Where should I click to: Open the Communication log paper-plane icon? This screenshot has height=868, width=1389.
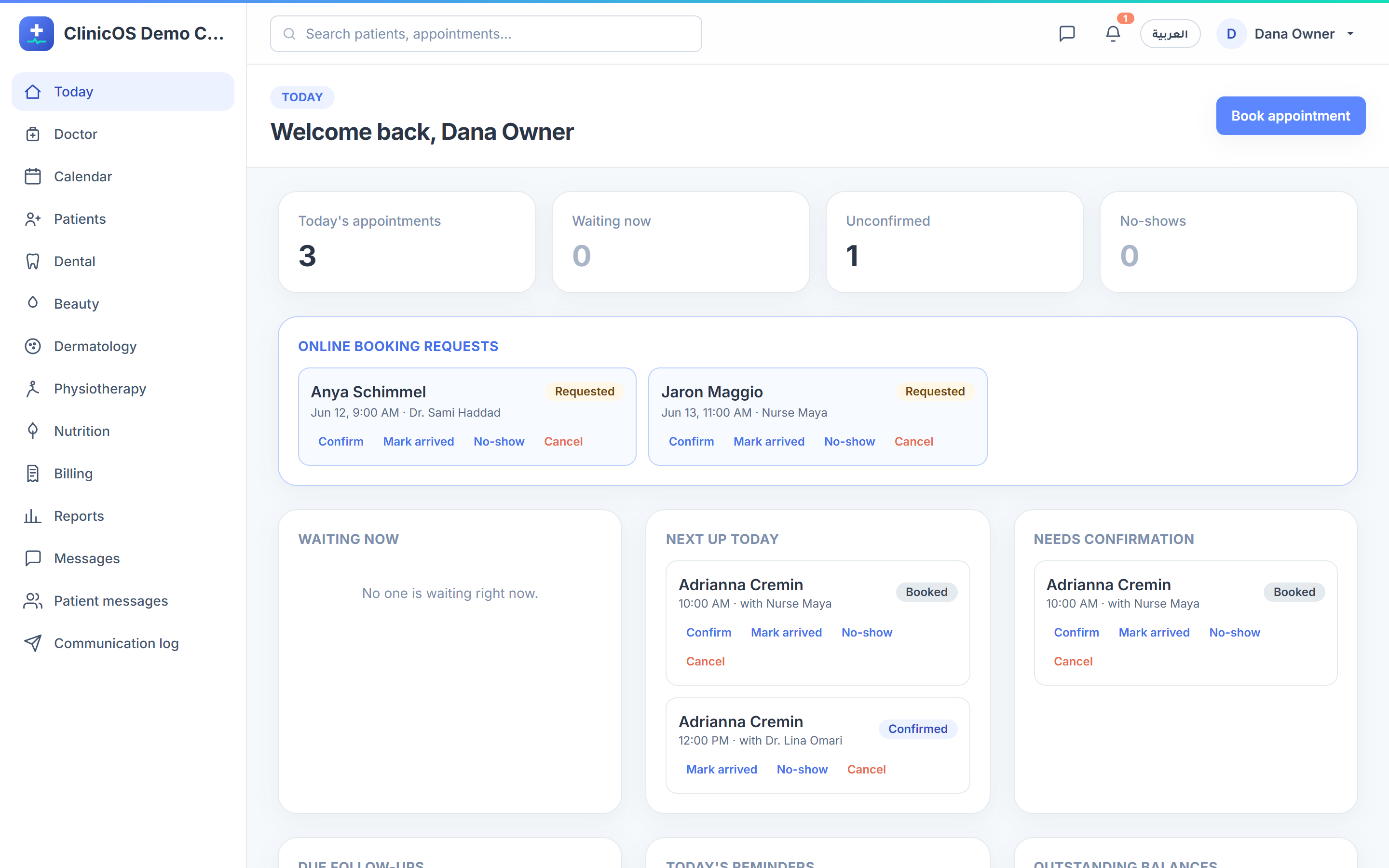click(33, 644)
